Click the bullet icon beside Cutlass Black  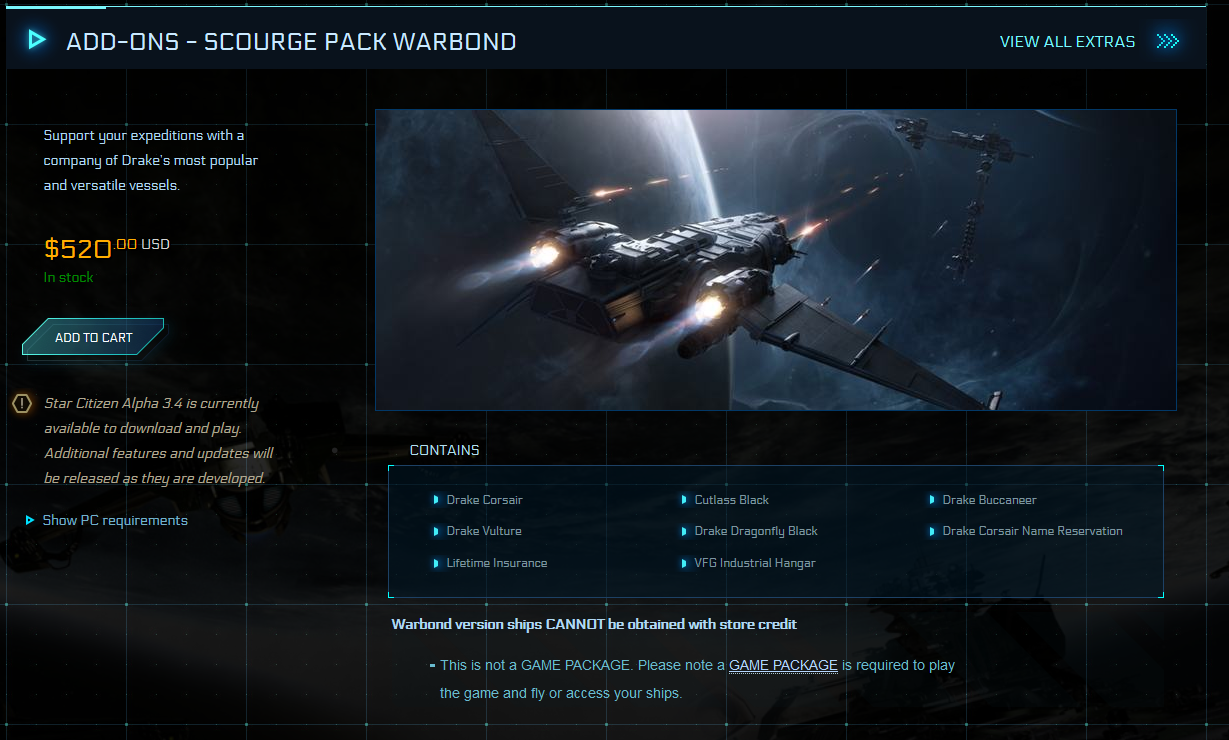coord(684,500)
